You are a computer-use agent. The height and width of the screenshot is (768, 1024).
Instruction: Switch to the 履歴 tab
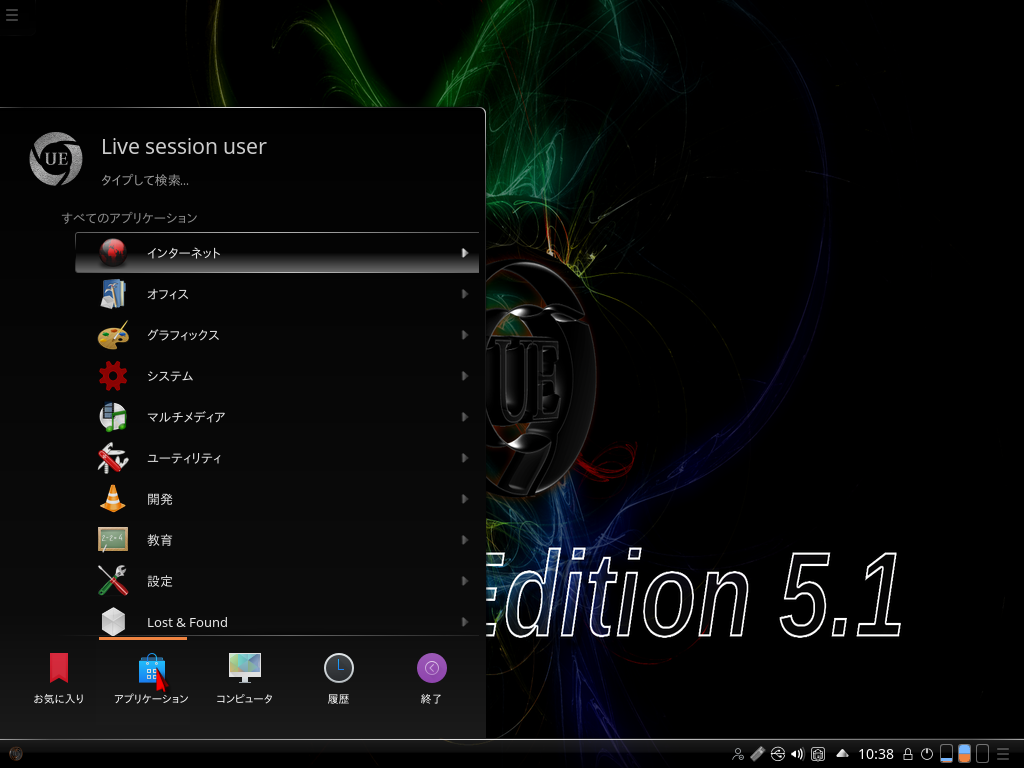[338, 678]
